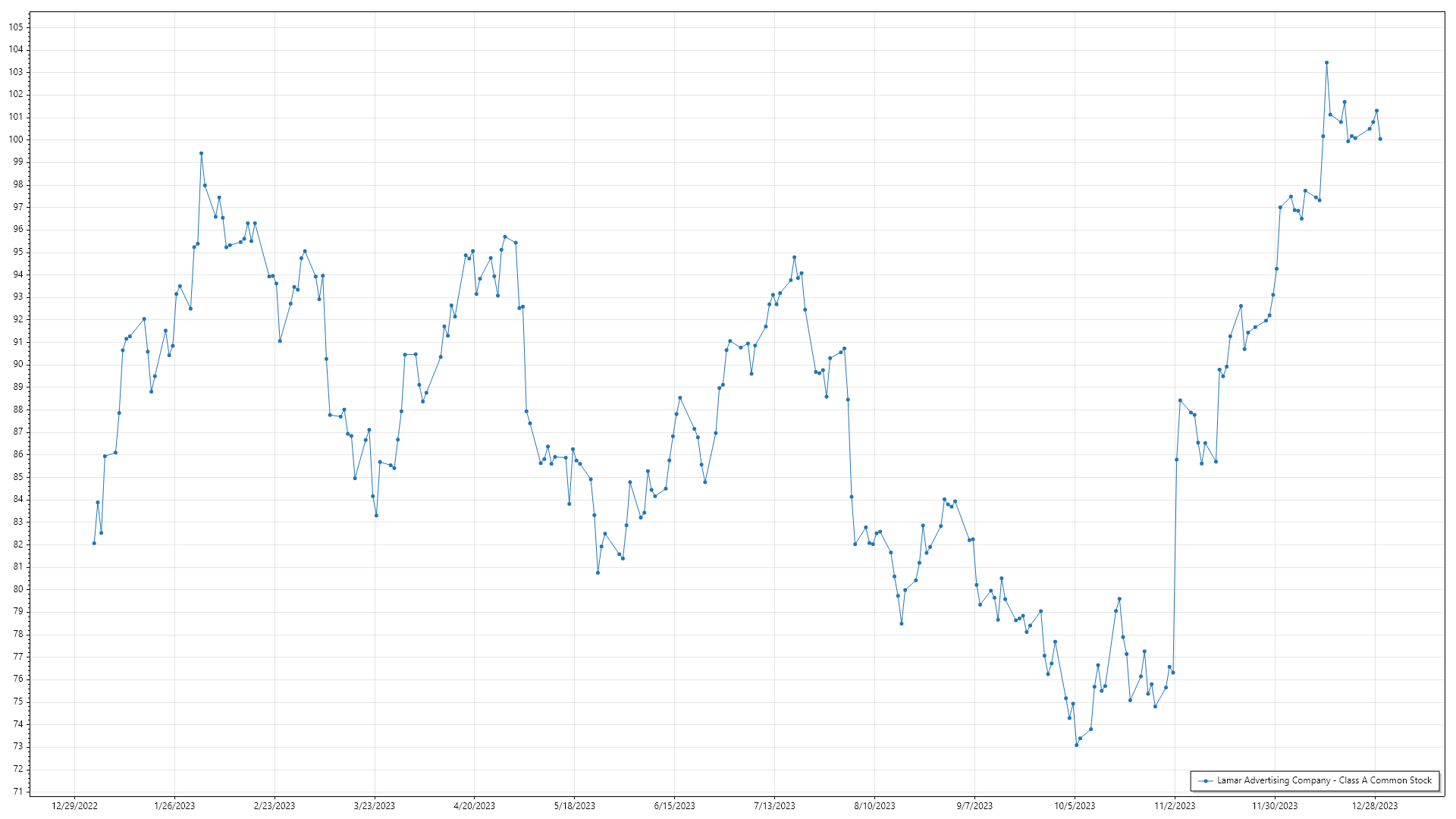The height and width of the screenshot is (819, 1456).
Task: Select the 12/28/2023 x-axis date label
Action: click(1375, 806)
